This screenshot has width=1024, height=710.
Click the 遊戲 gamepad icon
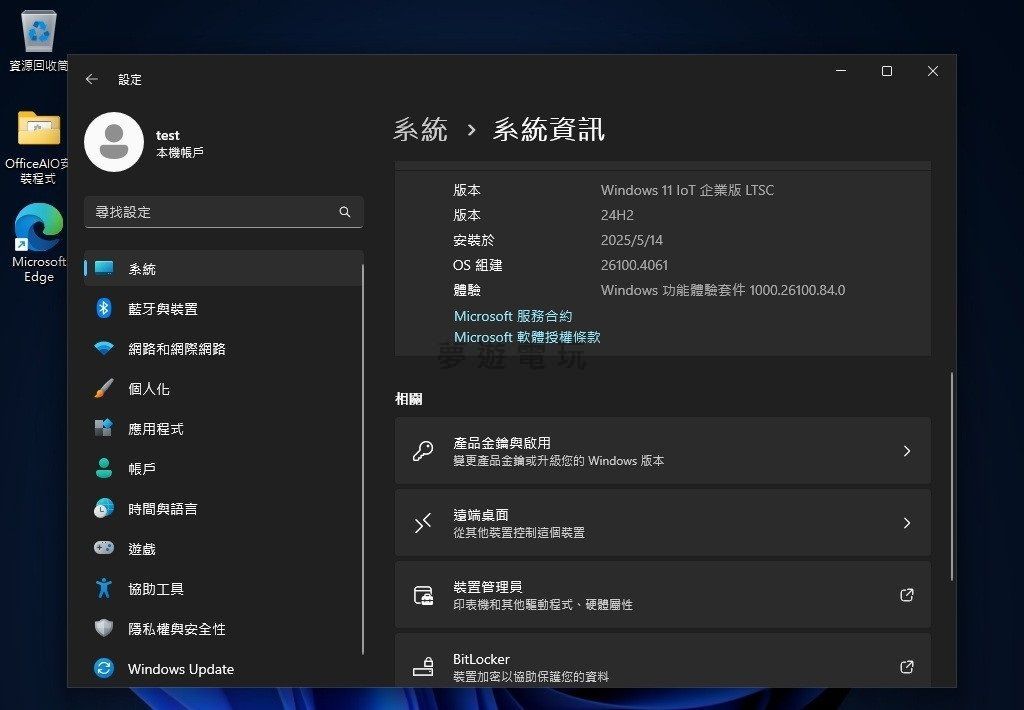(x=104, y=549)
